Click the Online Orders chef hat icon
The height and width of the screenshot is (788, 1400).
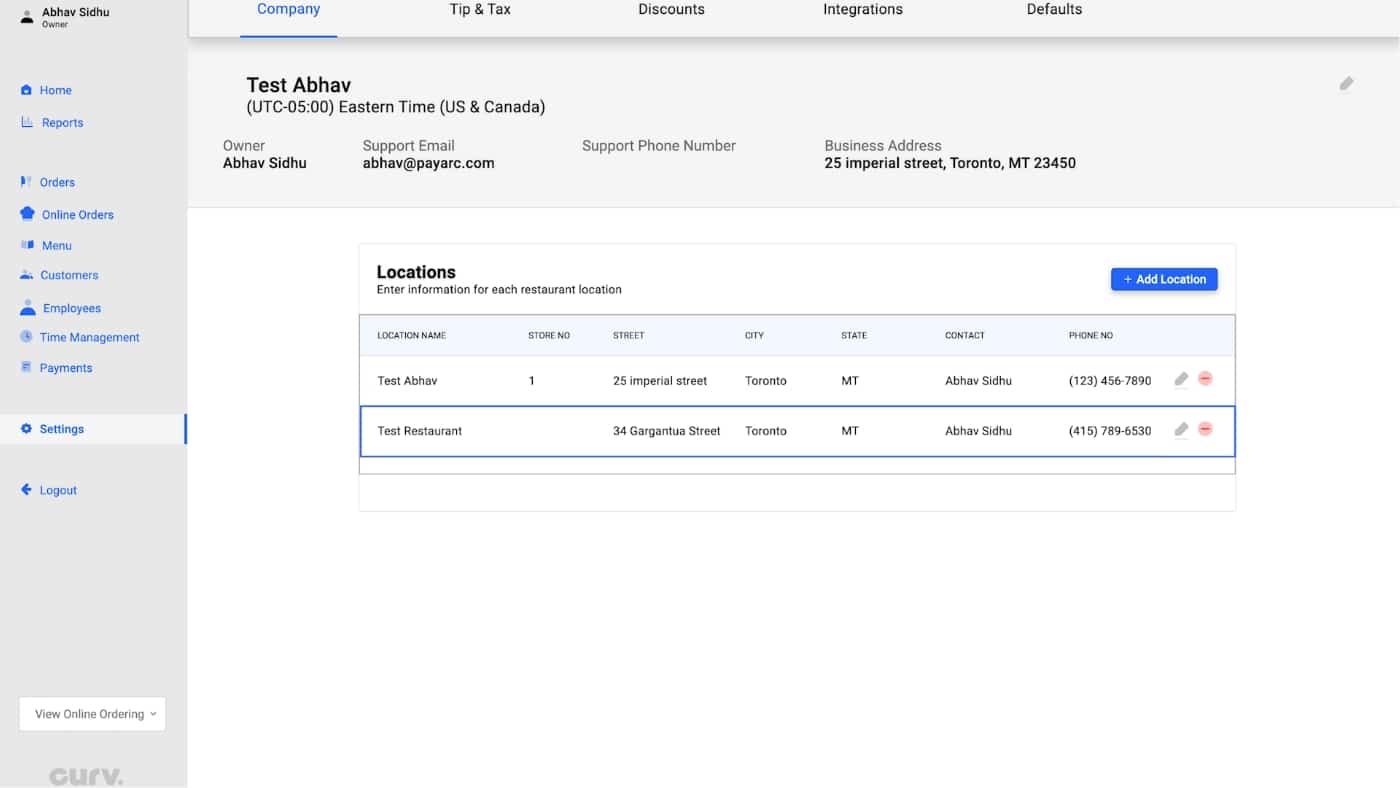tap(27, 214)
